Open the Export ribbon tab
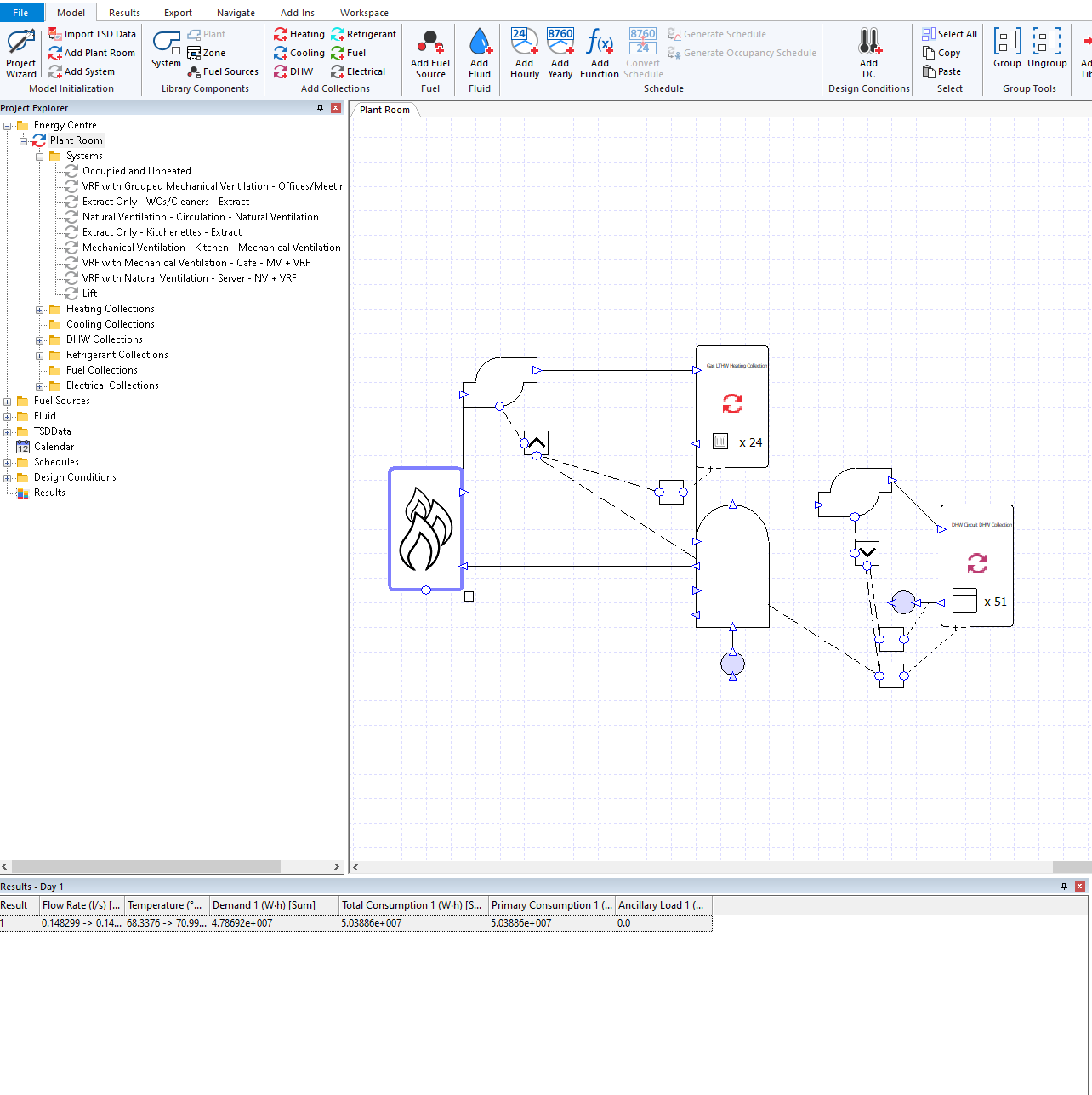The image size is (1092, 1095). [x=178, y=13]
